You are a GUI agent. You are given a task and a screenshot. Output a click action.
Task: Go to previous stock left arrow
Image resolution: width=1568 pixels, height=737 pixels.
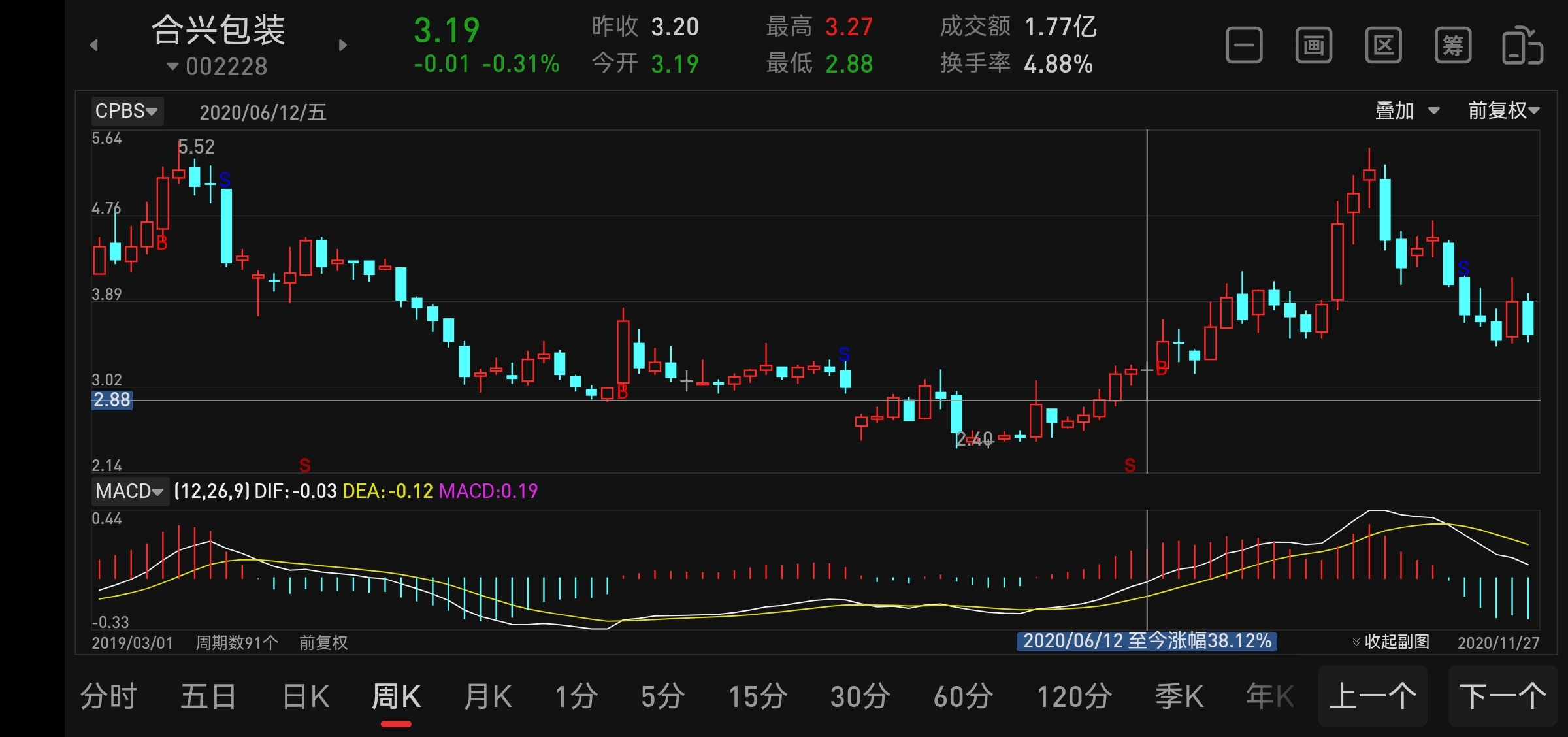coord(94,45)
